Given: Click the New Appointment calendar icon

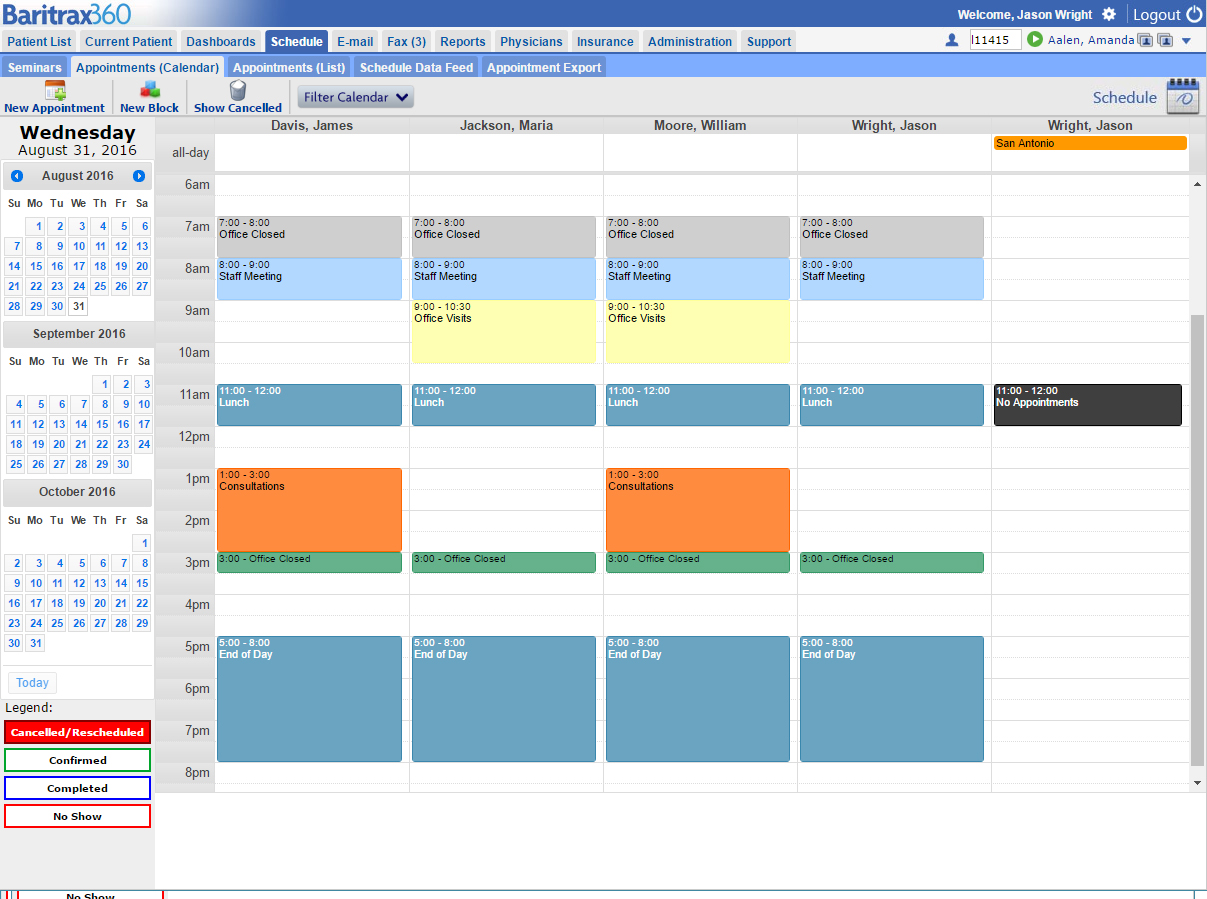Looking at the screenshot, I should click(55, 90).
